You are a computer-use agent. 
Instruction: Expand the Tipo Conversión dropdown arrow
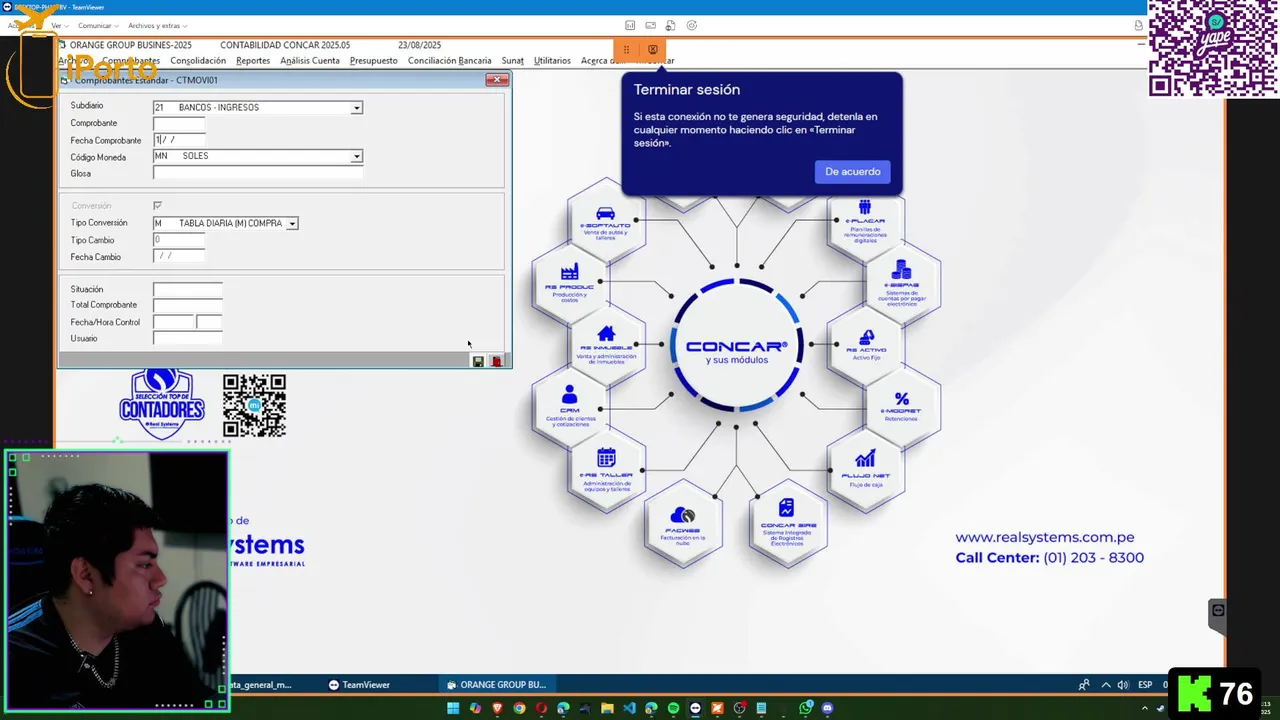tap(292, 224)
